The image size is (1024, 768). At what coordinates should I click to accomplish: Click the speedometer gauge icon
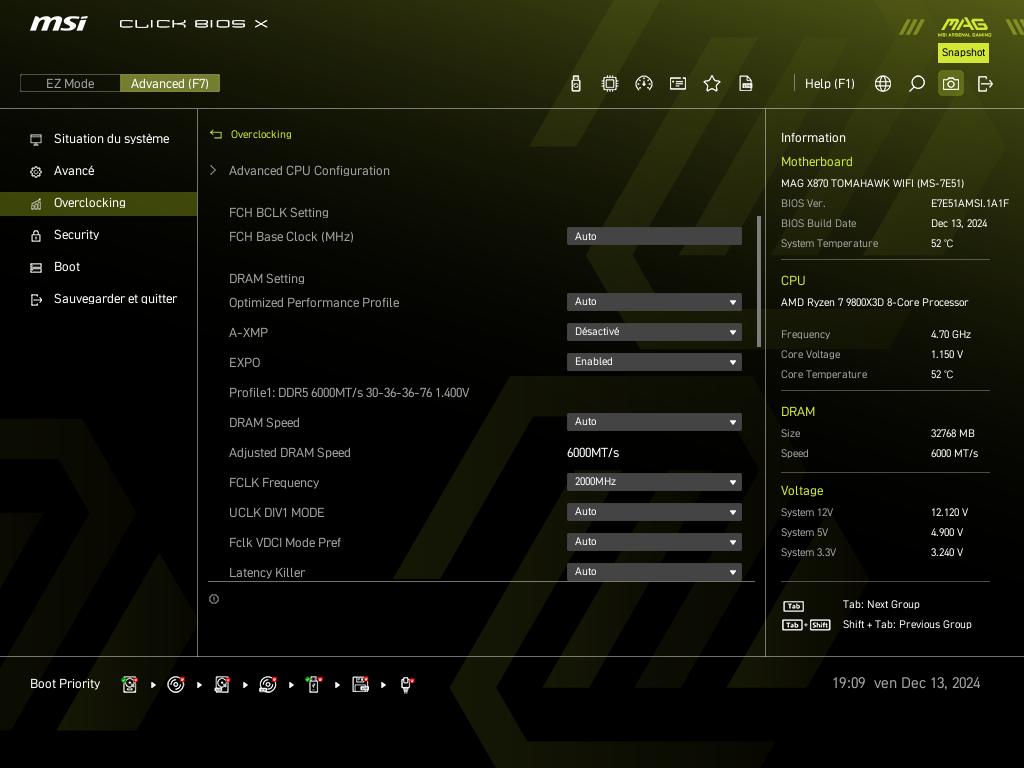tap(644, 84)
